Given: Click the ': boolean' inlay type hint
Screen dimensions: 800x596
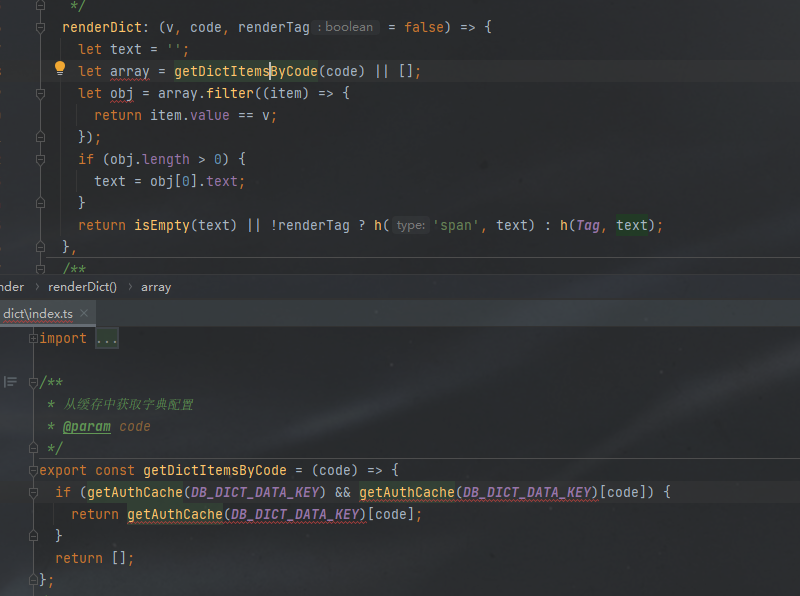Looking at the screenshot, I should [x=345, y=27].
